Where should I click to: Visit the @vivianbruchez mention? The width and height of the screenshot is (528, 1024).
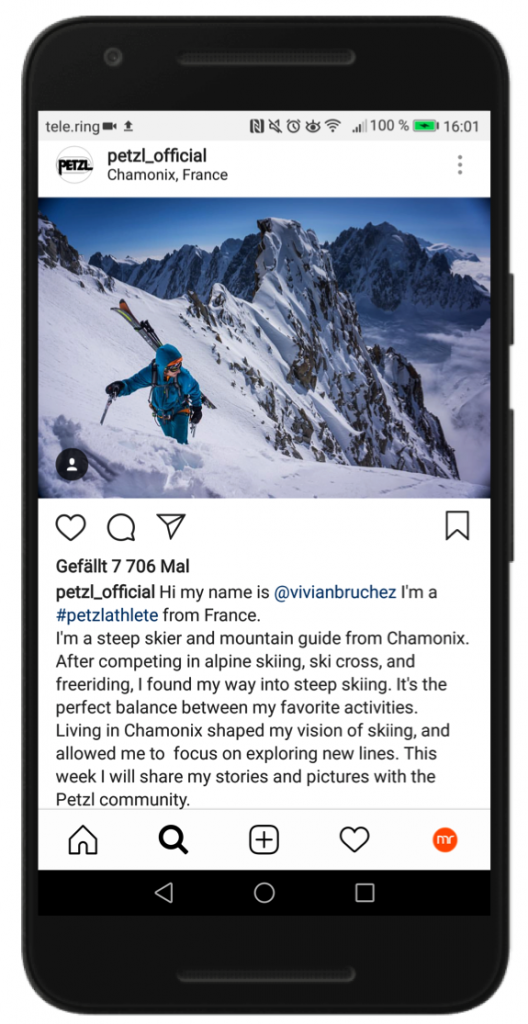click(335, 592)
